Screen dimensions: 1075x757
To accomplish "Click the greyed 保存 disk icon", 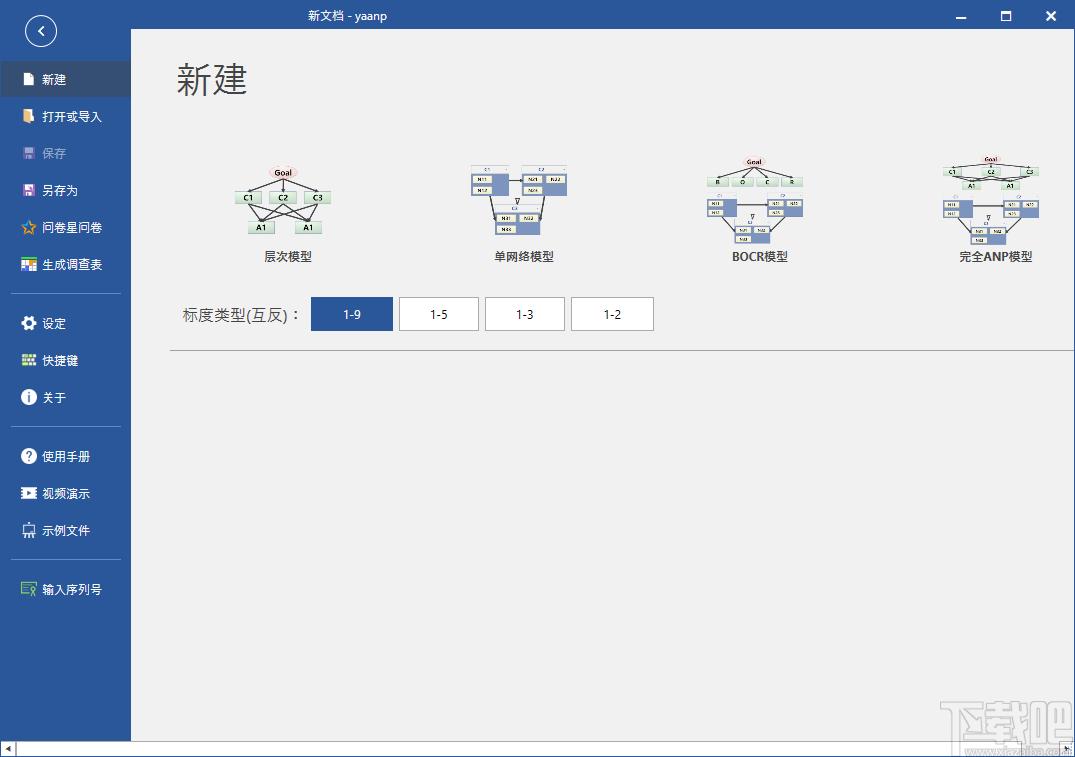I will pyautogui.click(x=28, y=153).
